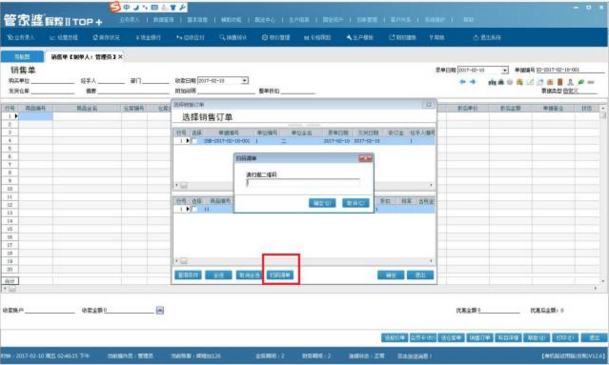The image size is (609, 365).
Task: Click the 全选 select-all button in the order dialog
Action: [218, 275]
